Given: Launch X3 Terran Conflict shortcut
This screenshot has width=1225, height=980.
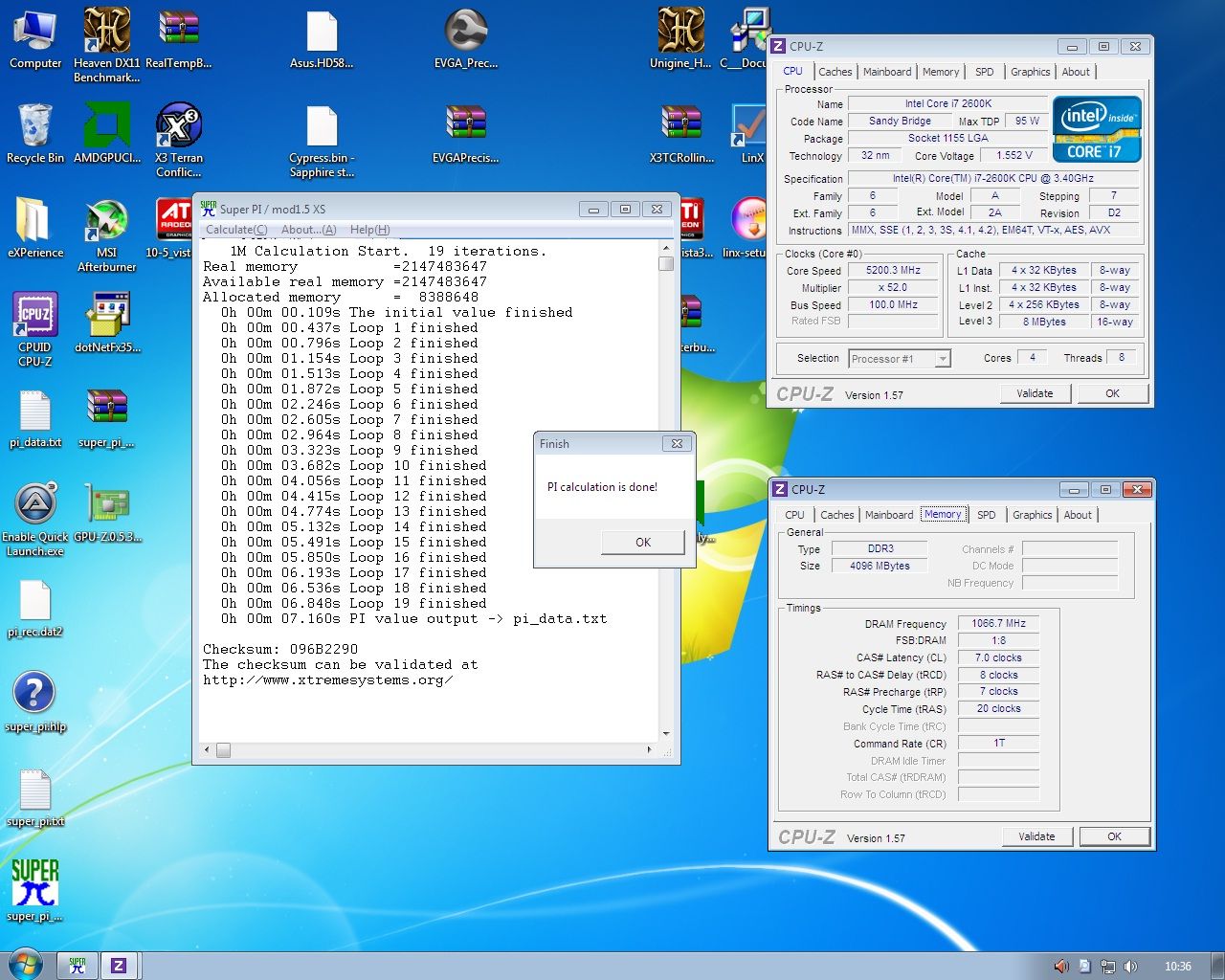Looking at the screenshot, I should click(179, 140).
